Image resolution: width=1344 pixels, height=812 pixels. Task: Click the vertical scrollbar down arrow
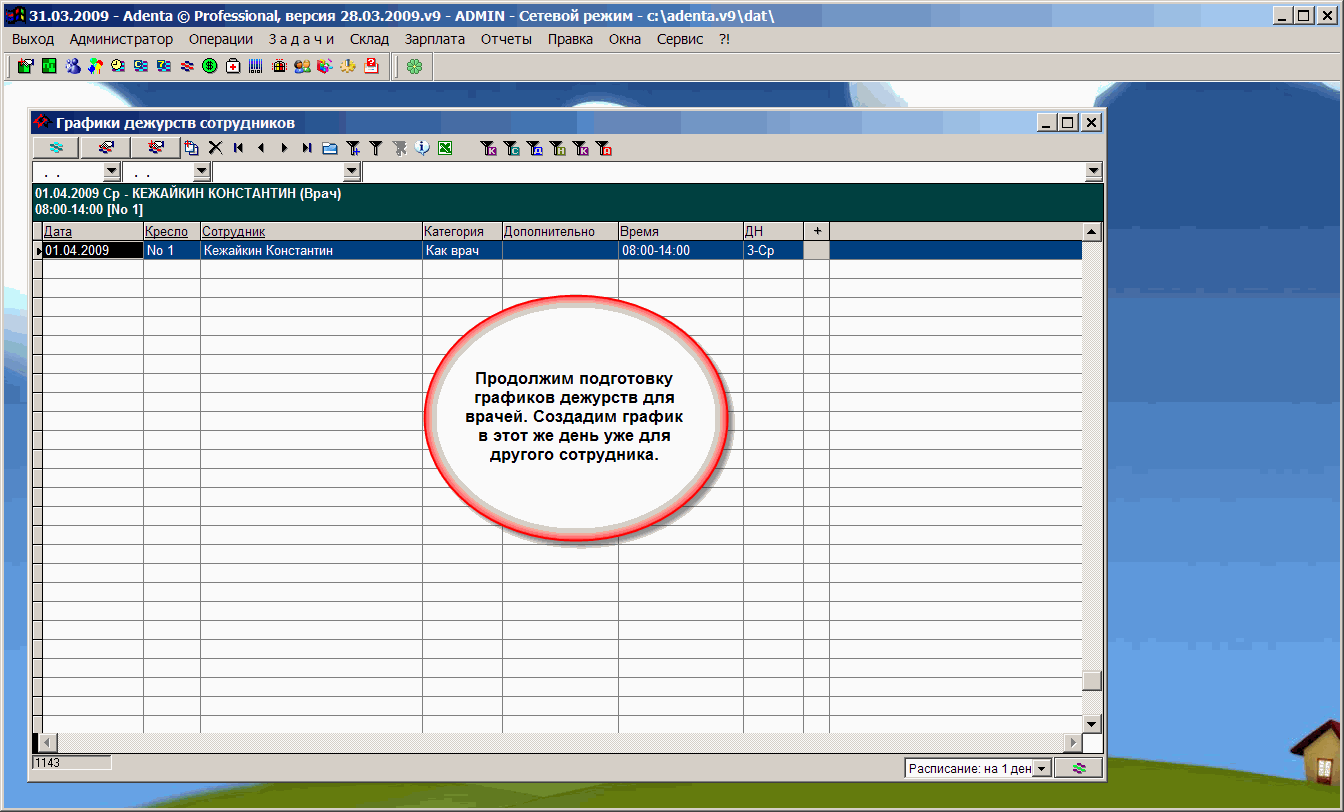(1092, 724)
